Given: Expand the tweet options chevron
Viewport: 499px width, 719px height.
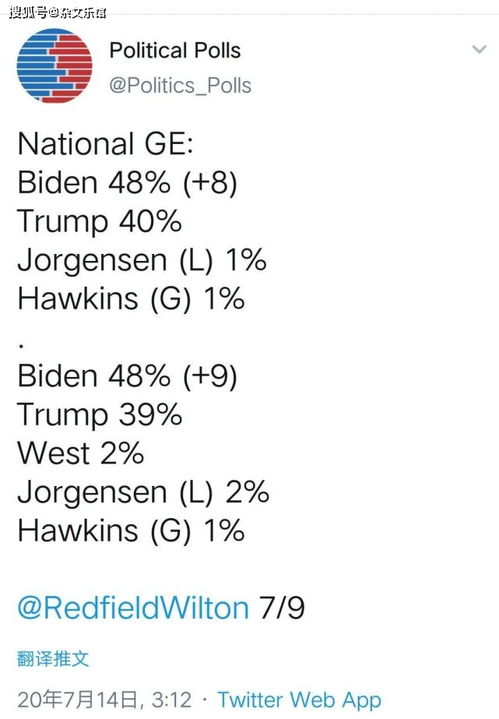Looking at the screenshot, I should point(479,49).
